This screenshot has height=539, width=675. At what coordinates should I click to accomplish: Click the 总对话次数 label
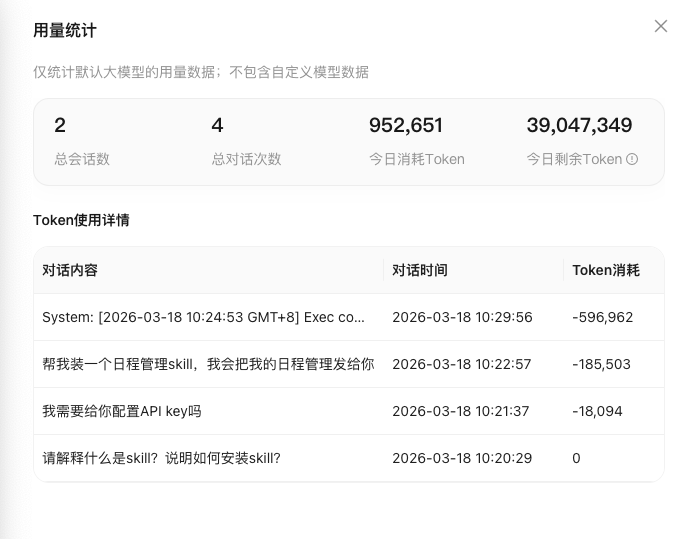click(246, 159)
